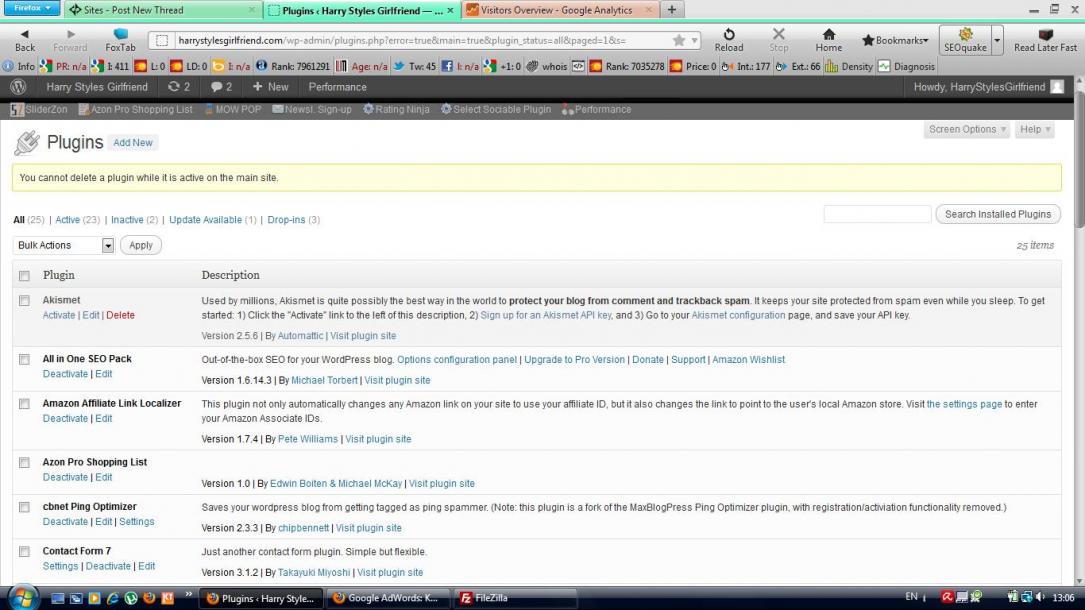Open Select Sociable Plugin shortcut
Viewport: 1085px width, 610px height.
coord(496,109)
